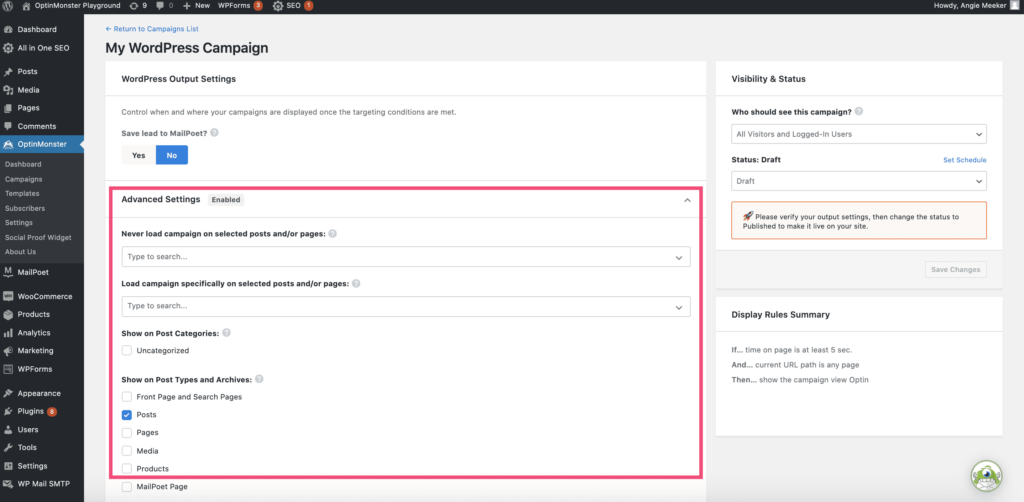Open the New content menu in admin bar
Image resolution: width=1024 pixels, height=502 pixels.
coord(197,5)
